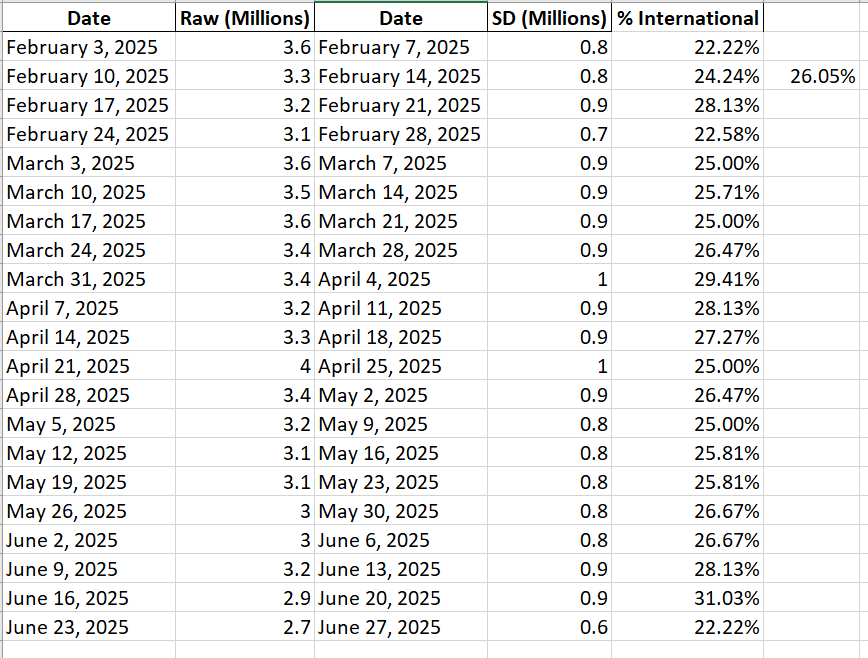Screen dimensions: 868x658
Task: Click cell 'June 6, 2025'
Action: point(401,540)
